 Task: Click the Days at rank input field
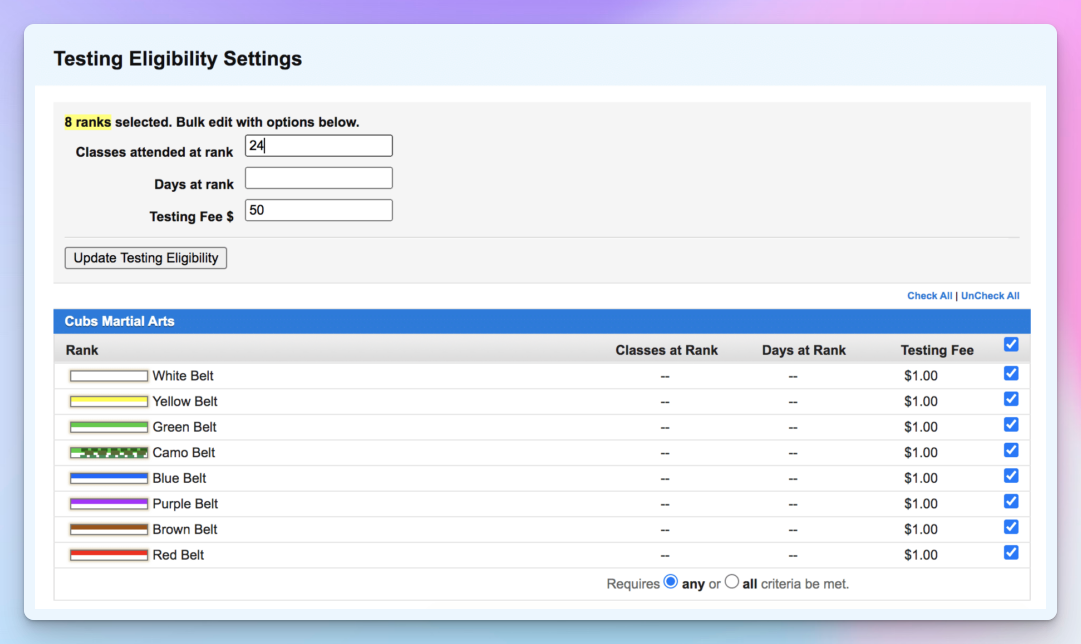tap(319, 178)
